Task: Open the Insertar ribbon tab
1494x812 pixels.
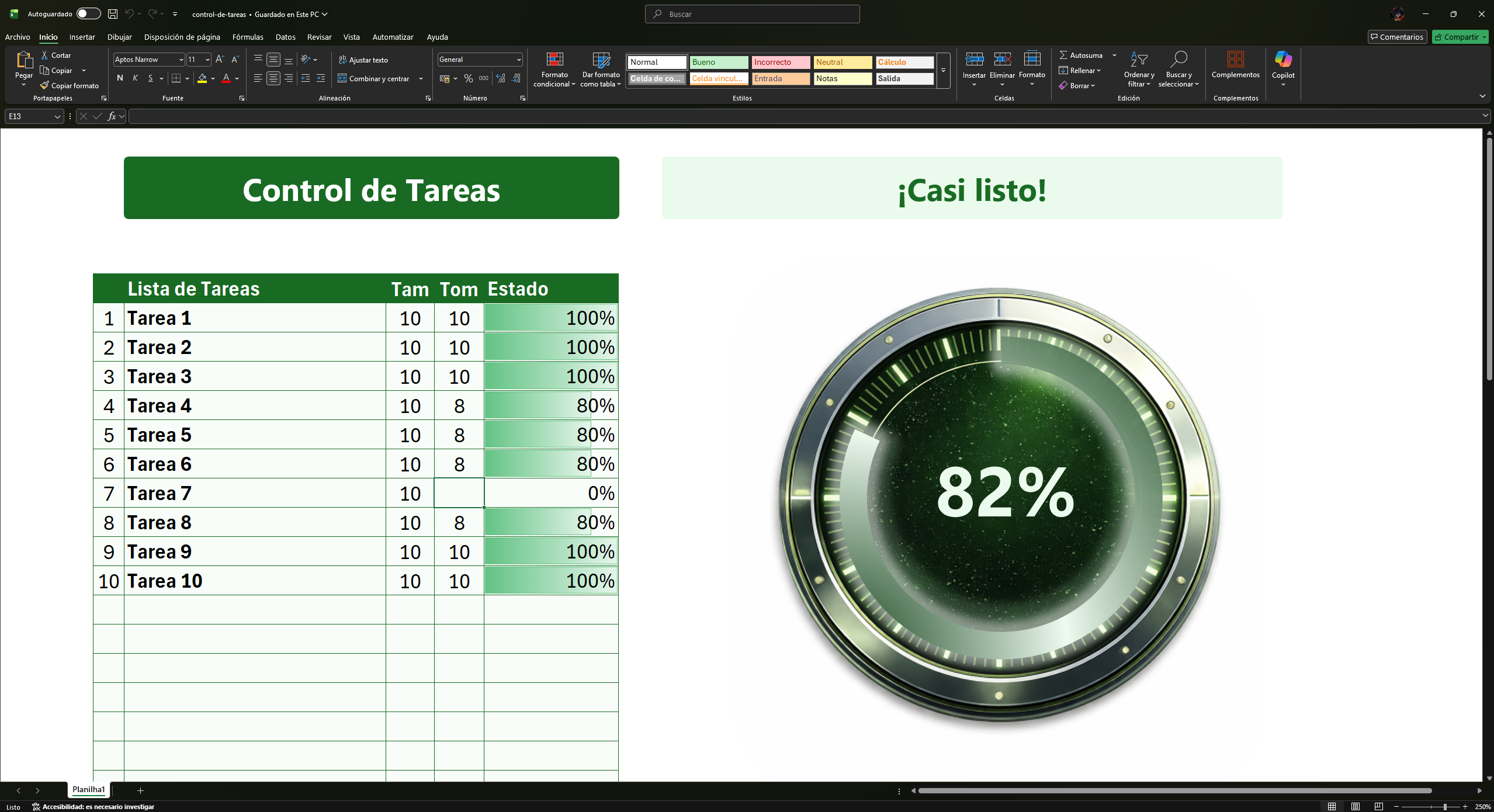Action: pos(82,36)
